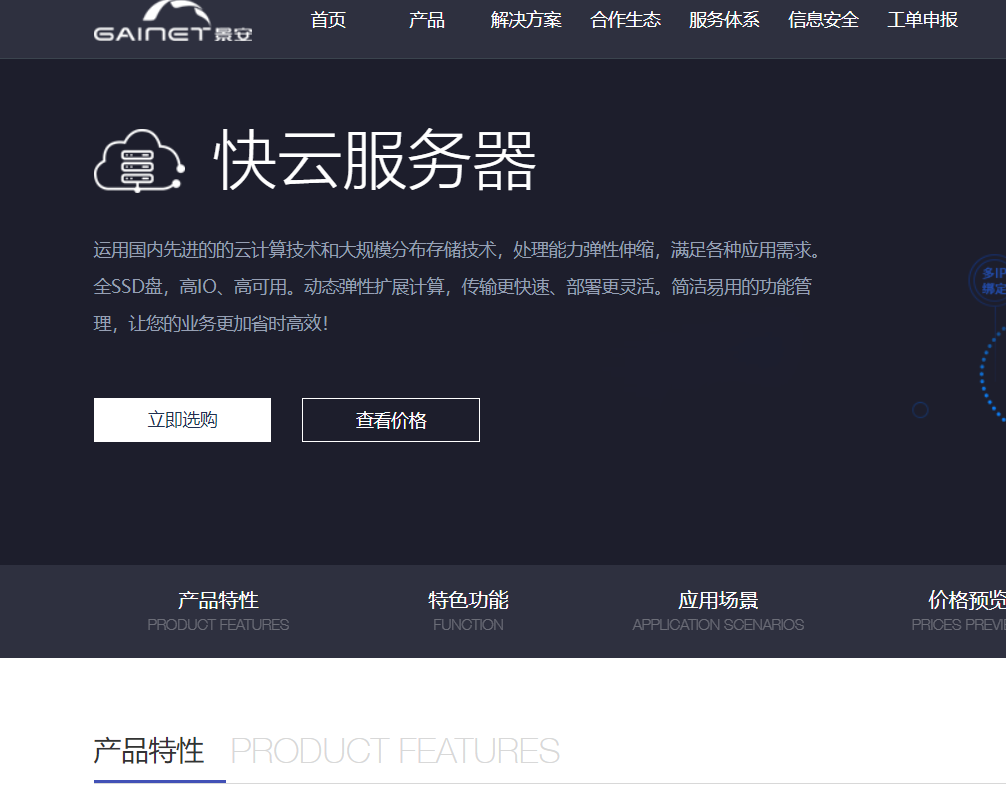Viewport: 1006px width, 785px height.
Task: Select 服务体系 in the top navigation
Action: point(724,20)
